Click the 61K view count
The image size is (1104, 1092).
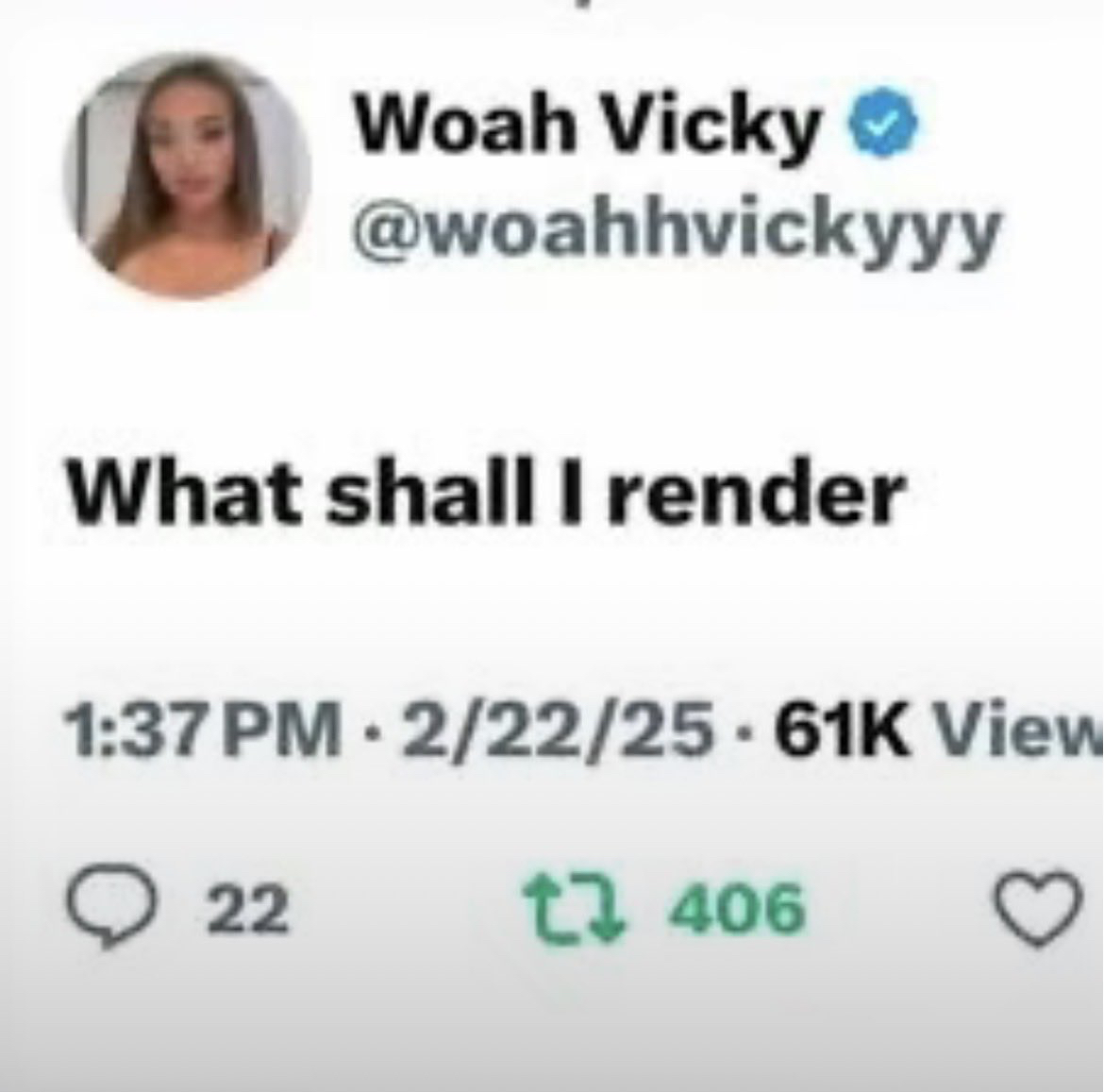point(842,735)
